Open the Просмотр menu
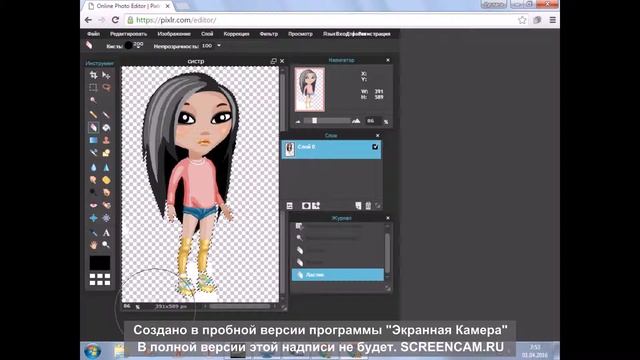The image size is (640, 360). click(x=300, y=34)
